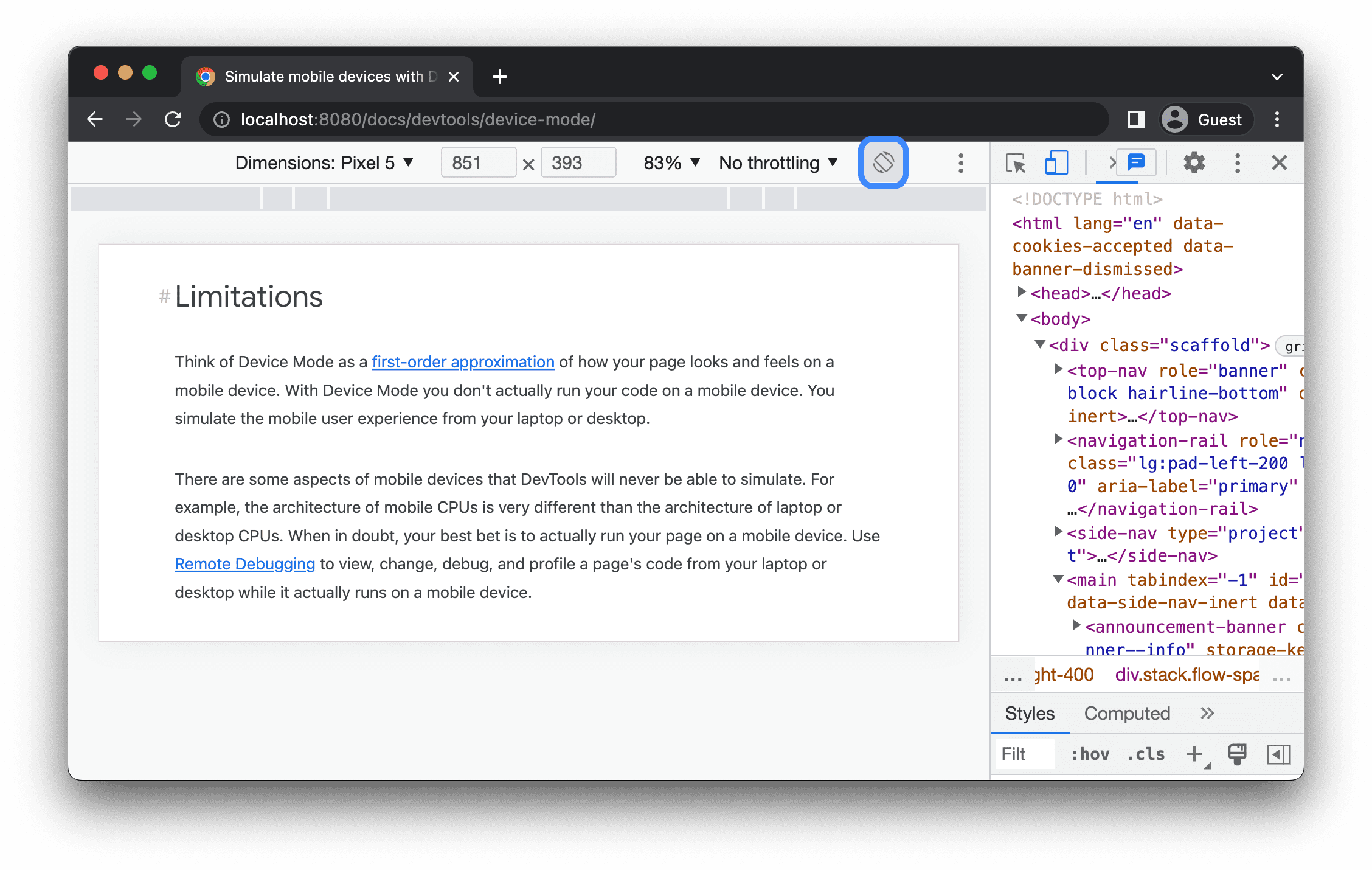The height and width of the screenshot is (870, 1372).
Task: Open the zoom level 83% dropdown
Action: pos(665,163)
